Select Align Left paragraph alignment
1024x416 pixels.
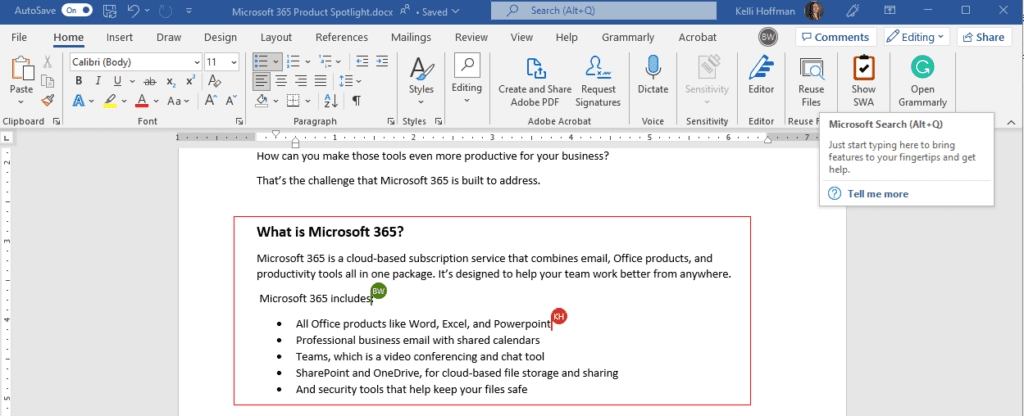[262, 81]
